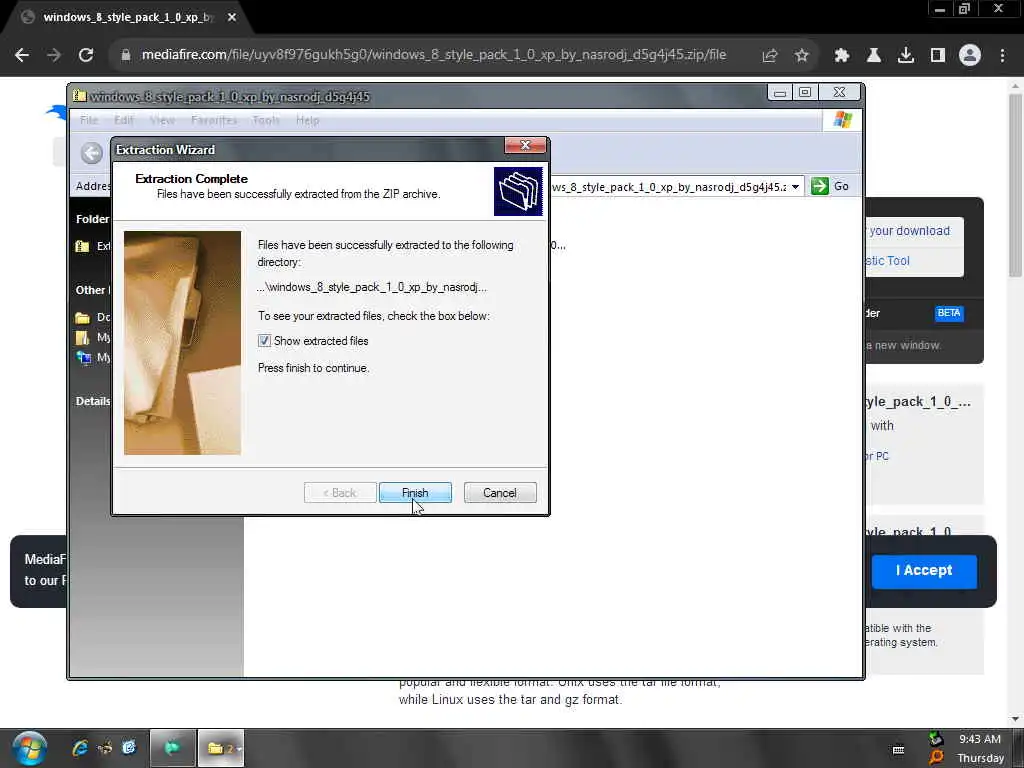Click the Details section header in sidebar
Image resolution: width=1024 pixels, height=768 pixels.
[93, 401]
